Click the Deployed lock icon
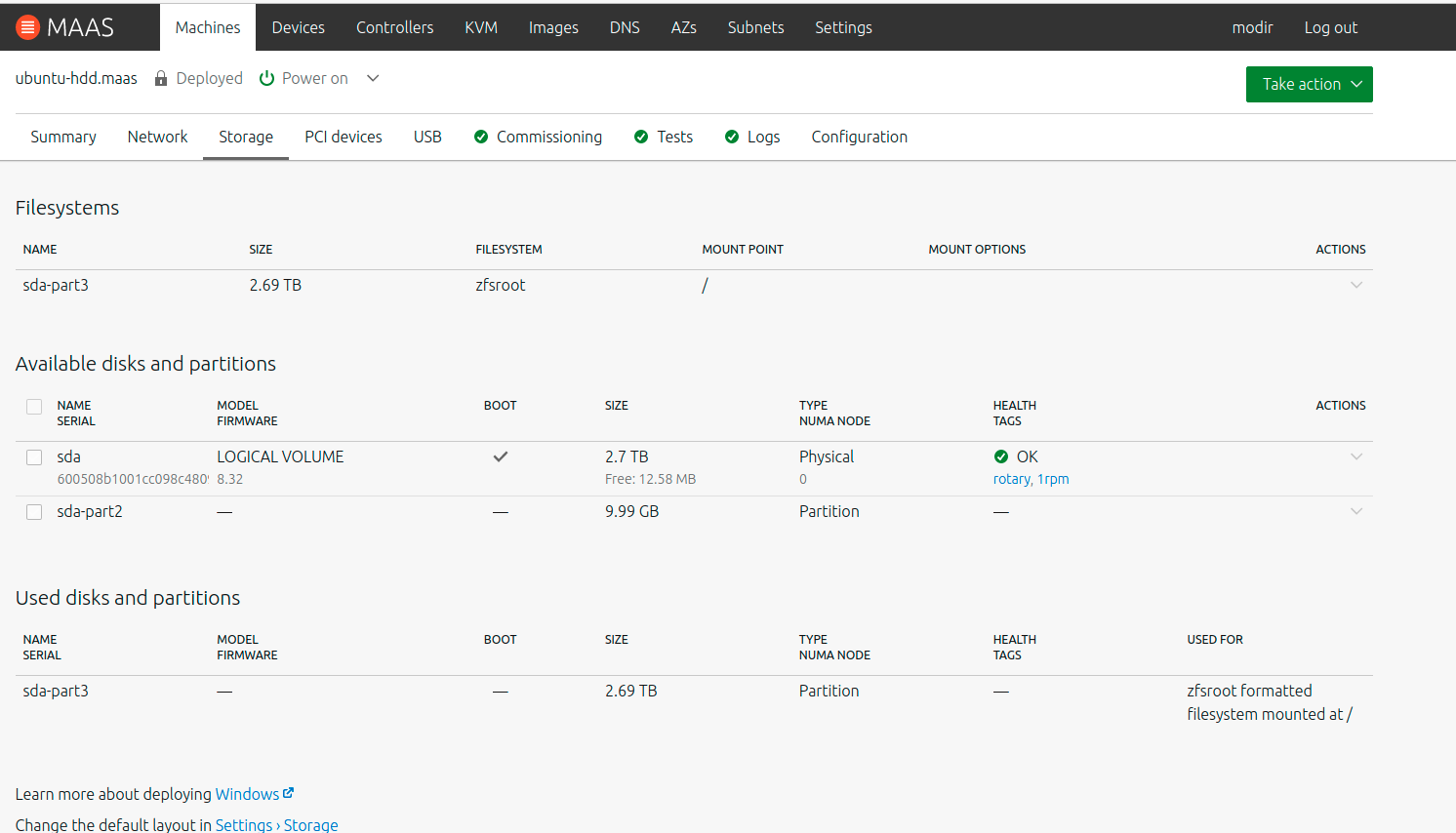Viewport: 1456px width, 833px height. coord(161,79)
